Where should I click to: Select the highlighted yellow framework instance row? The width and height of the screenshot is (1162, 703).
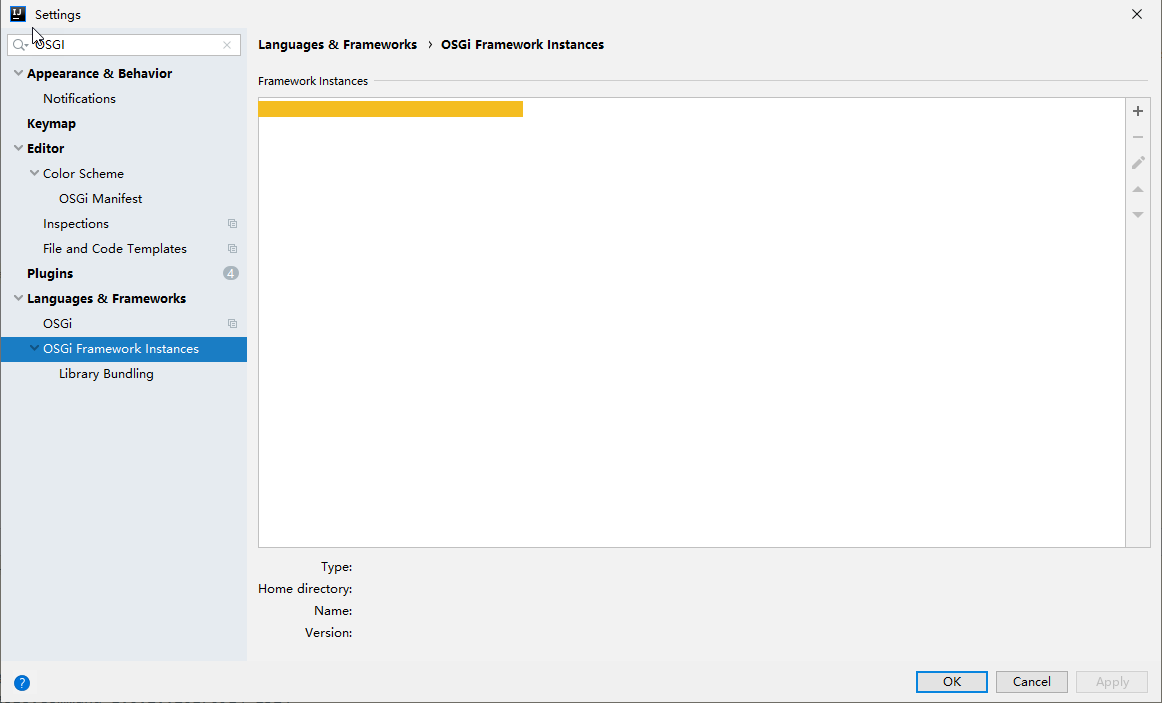click(x=391, y=109)
